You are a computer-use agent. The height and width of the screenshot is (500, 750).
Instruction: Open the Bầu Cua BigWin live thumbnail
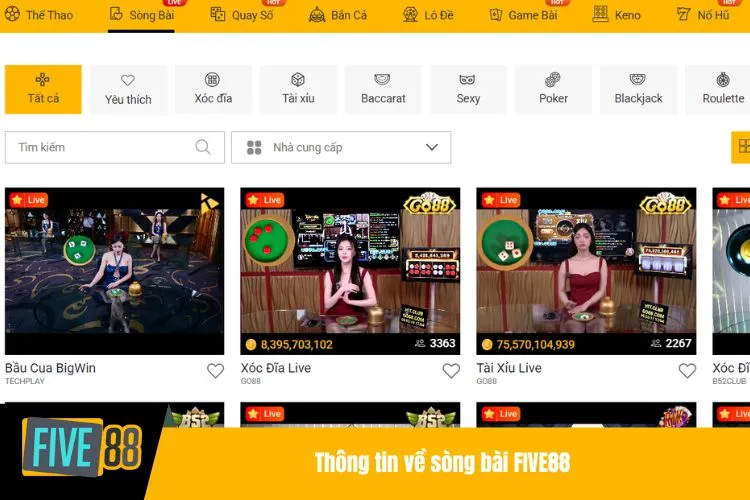click(114, 271)
